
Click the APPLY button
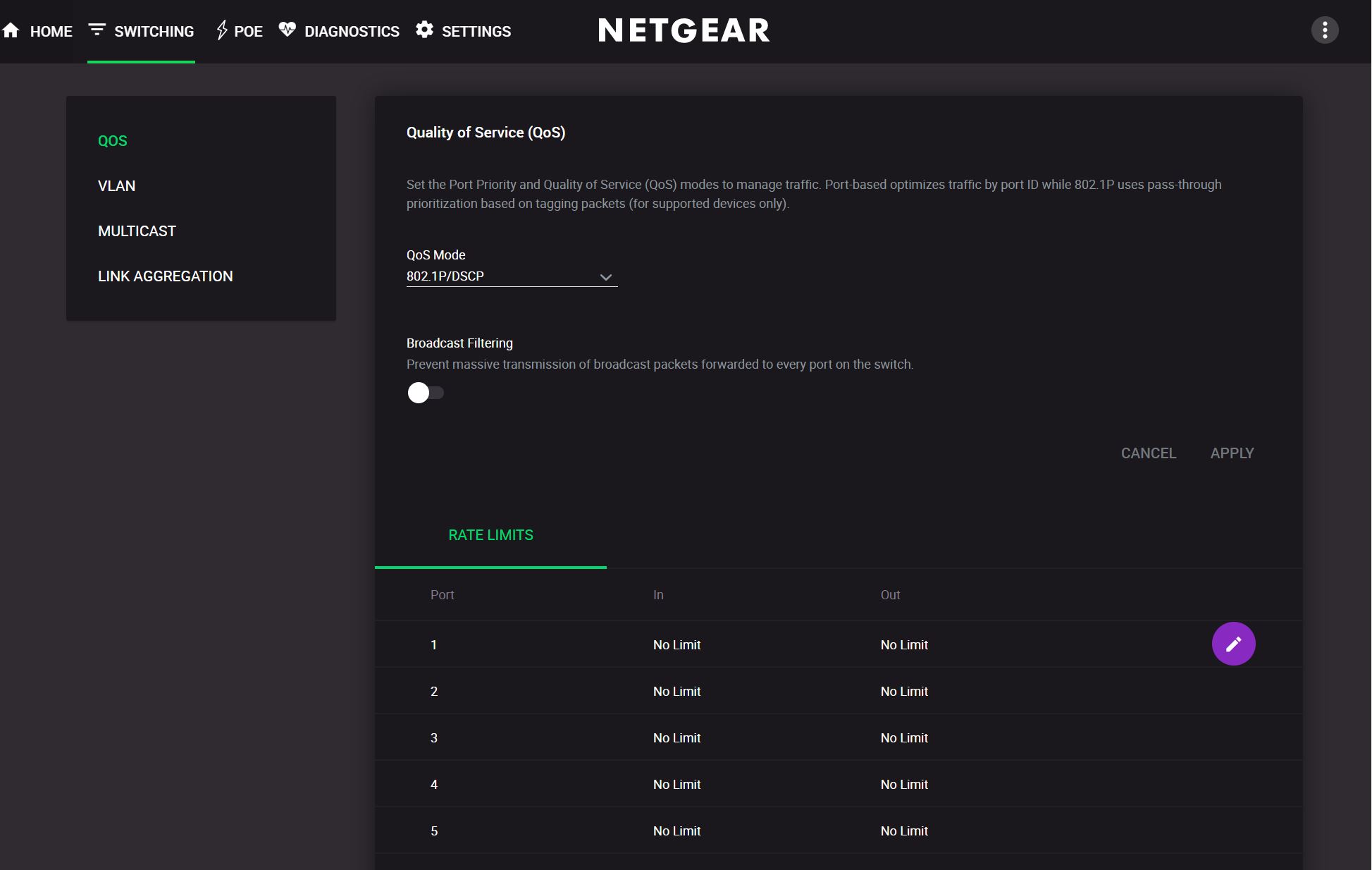[1232, 453]
